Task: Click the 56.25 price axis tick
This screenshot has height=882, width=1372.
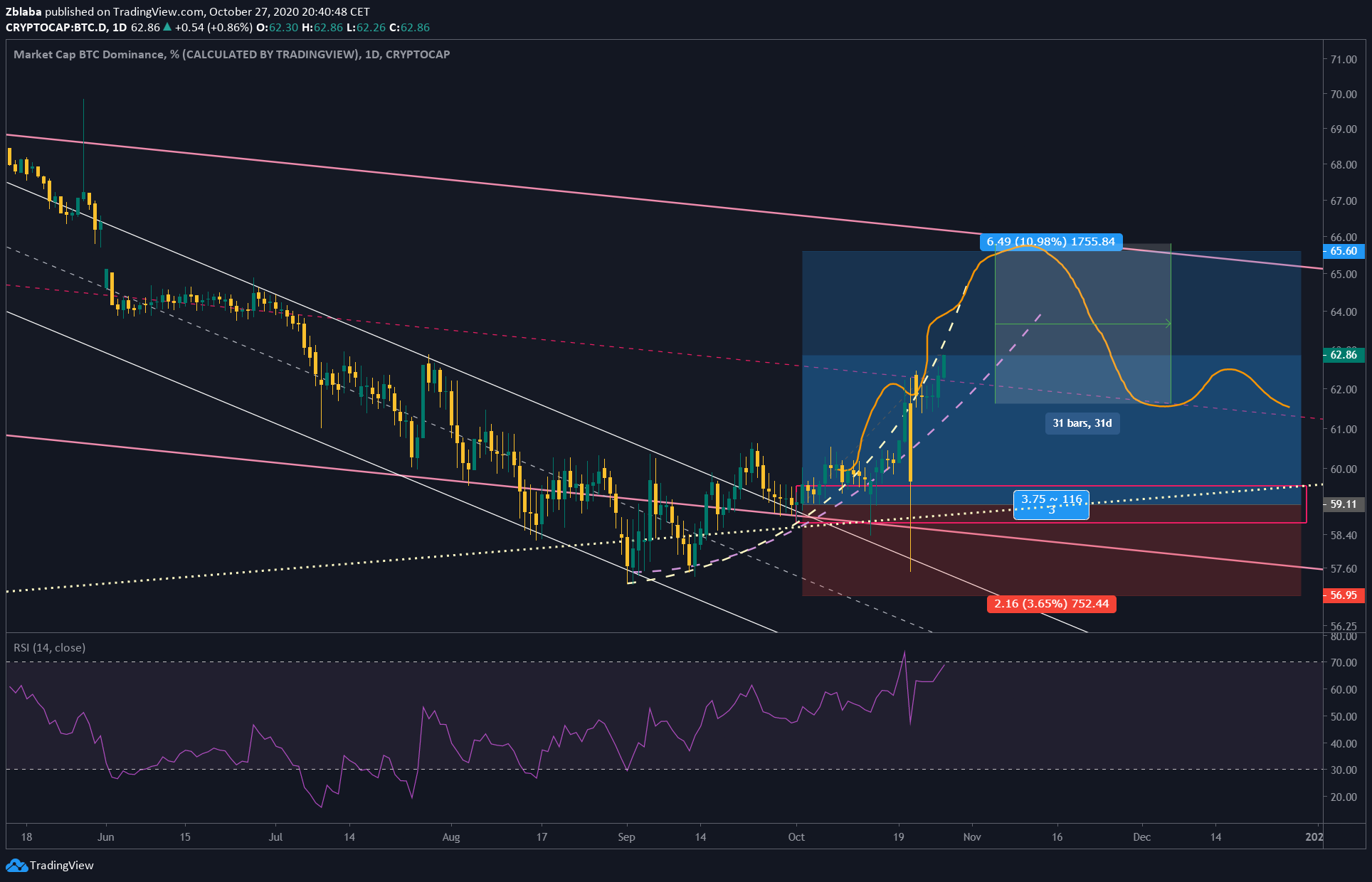Action: click(x=1344, y=627)
